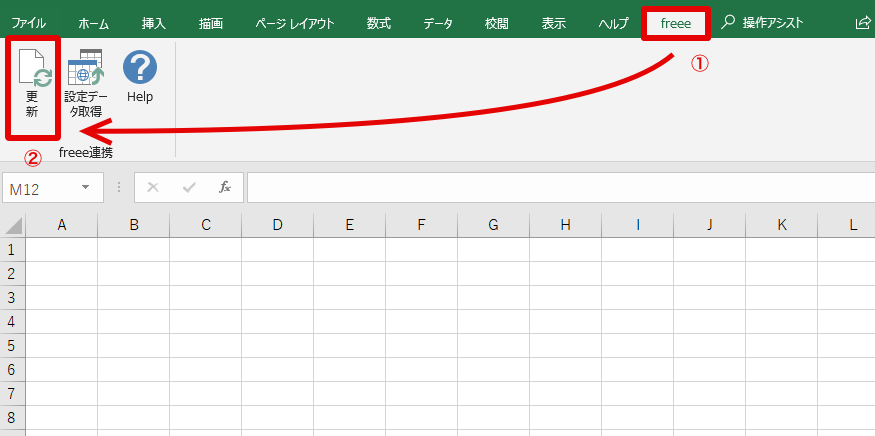Select row 5 header
Screen dimensions: 875x436
12,346
